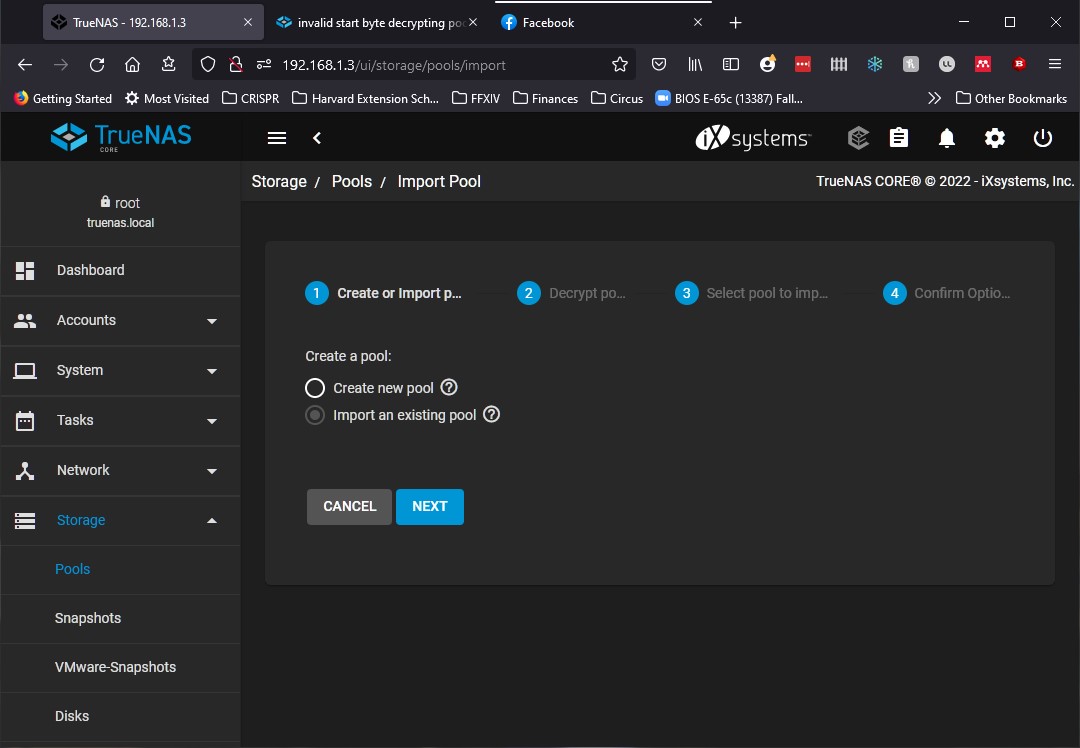Open the Harvard Extension School bookmark folder
Screen dimensions: 1080x748
point(366,98)
